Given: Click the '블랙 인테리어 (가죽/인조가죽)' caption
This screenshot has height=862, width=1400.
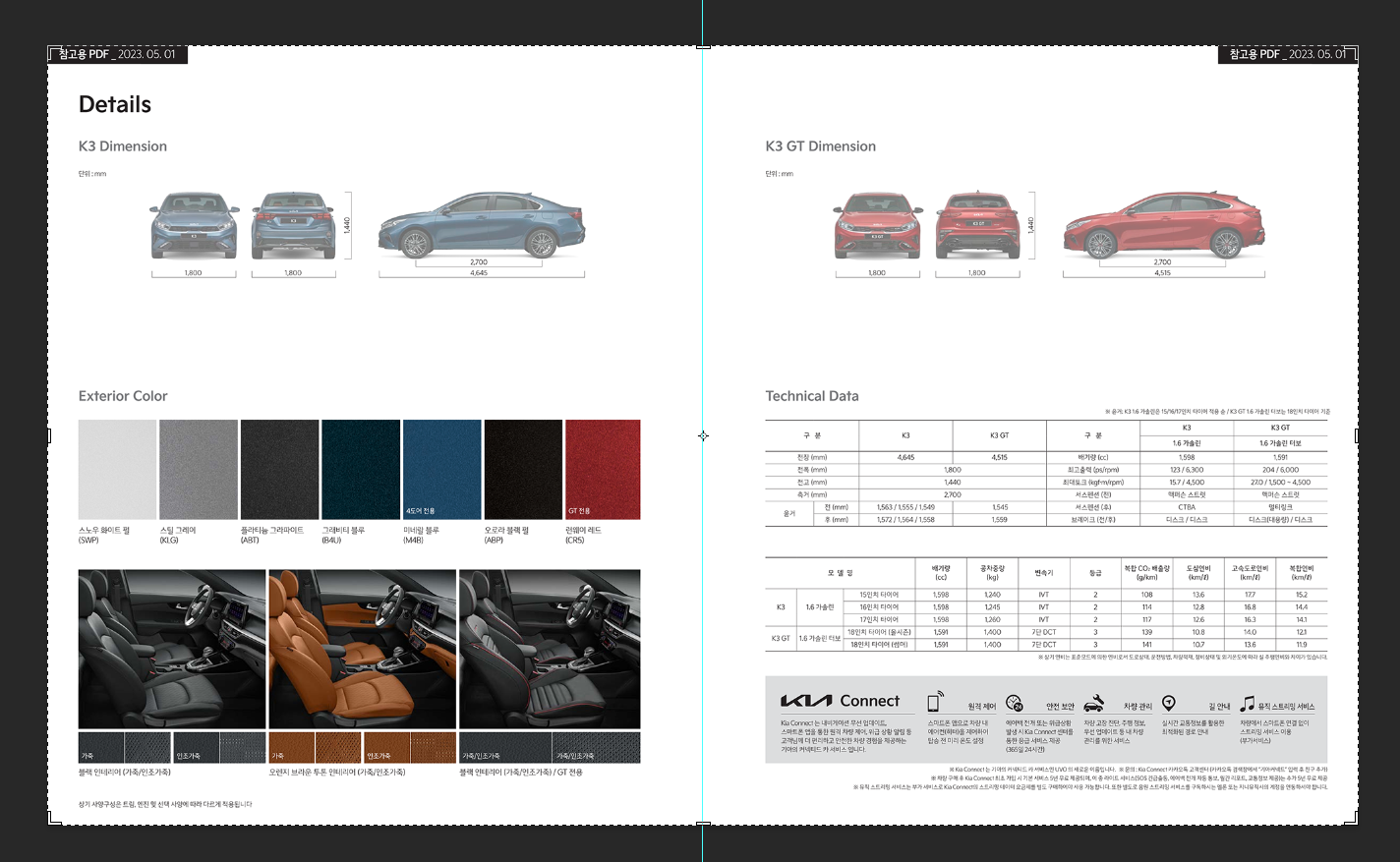Looking at the screenshot, I should [125, 773].
